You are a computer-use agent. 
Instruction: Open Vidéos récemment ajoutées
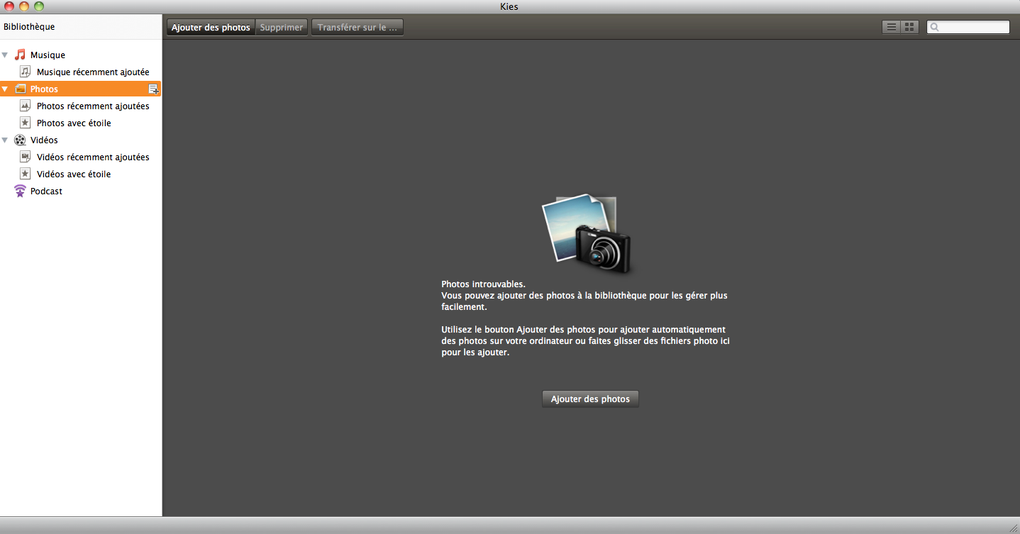[x=93, y=157]
